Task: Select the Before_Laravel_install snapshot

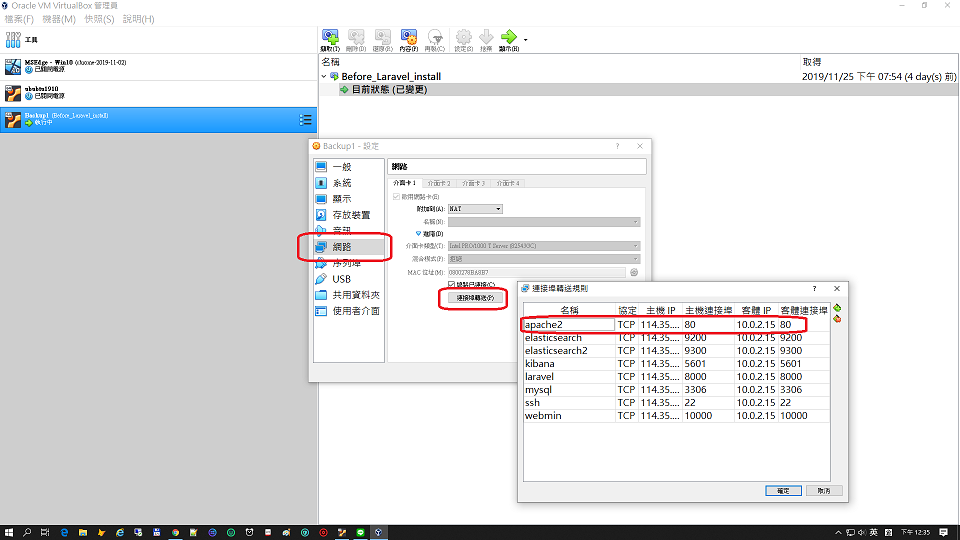Action: (391, 77)
